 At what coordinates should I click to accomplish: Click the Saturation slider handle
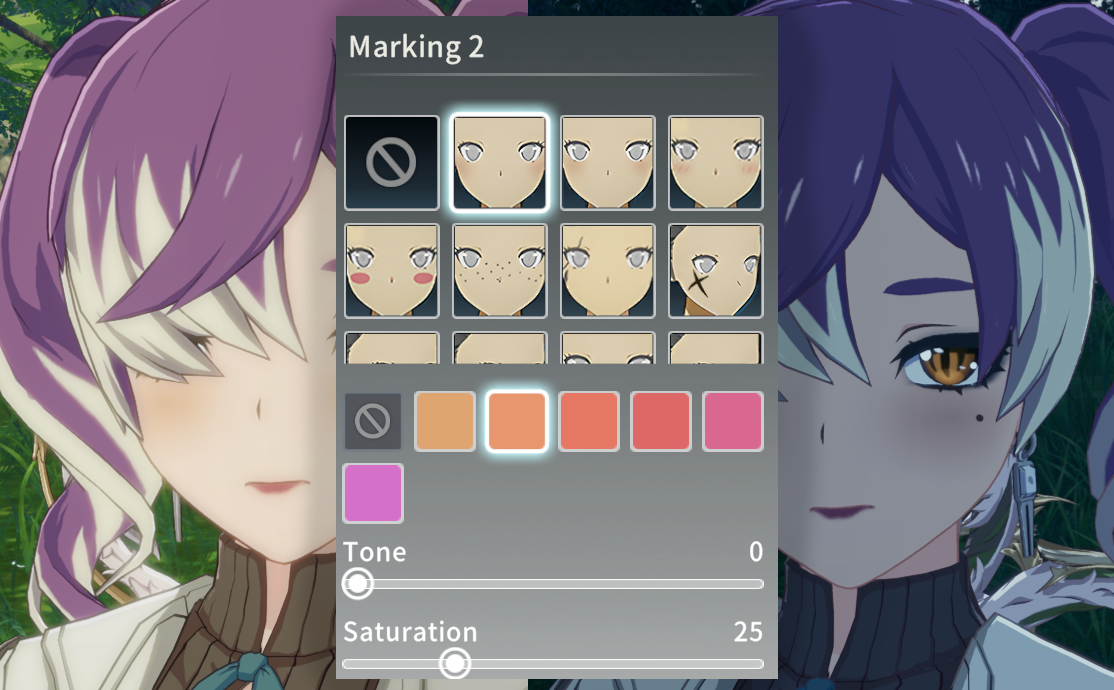[455, 664]
